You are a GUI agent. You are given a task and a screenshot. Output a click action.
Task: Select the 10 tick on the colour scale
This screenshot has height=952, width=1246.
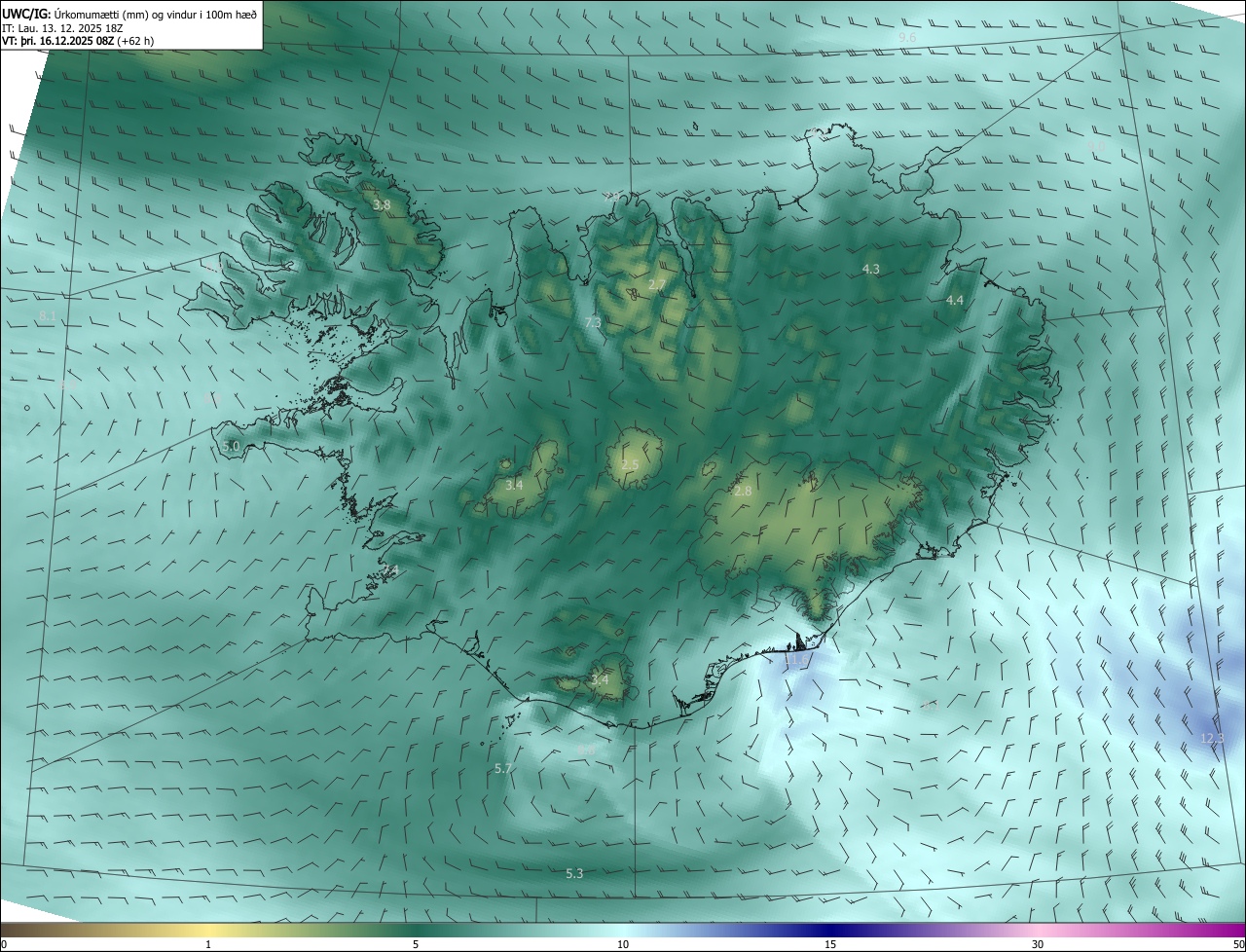click(x=623, y=945)
